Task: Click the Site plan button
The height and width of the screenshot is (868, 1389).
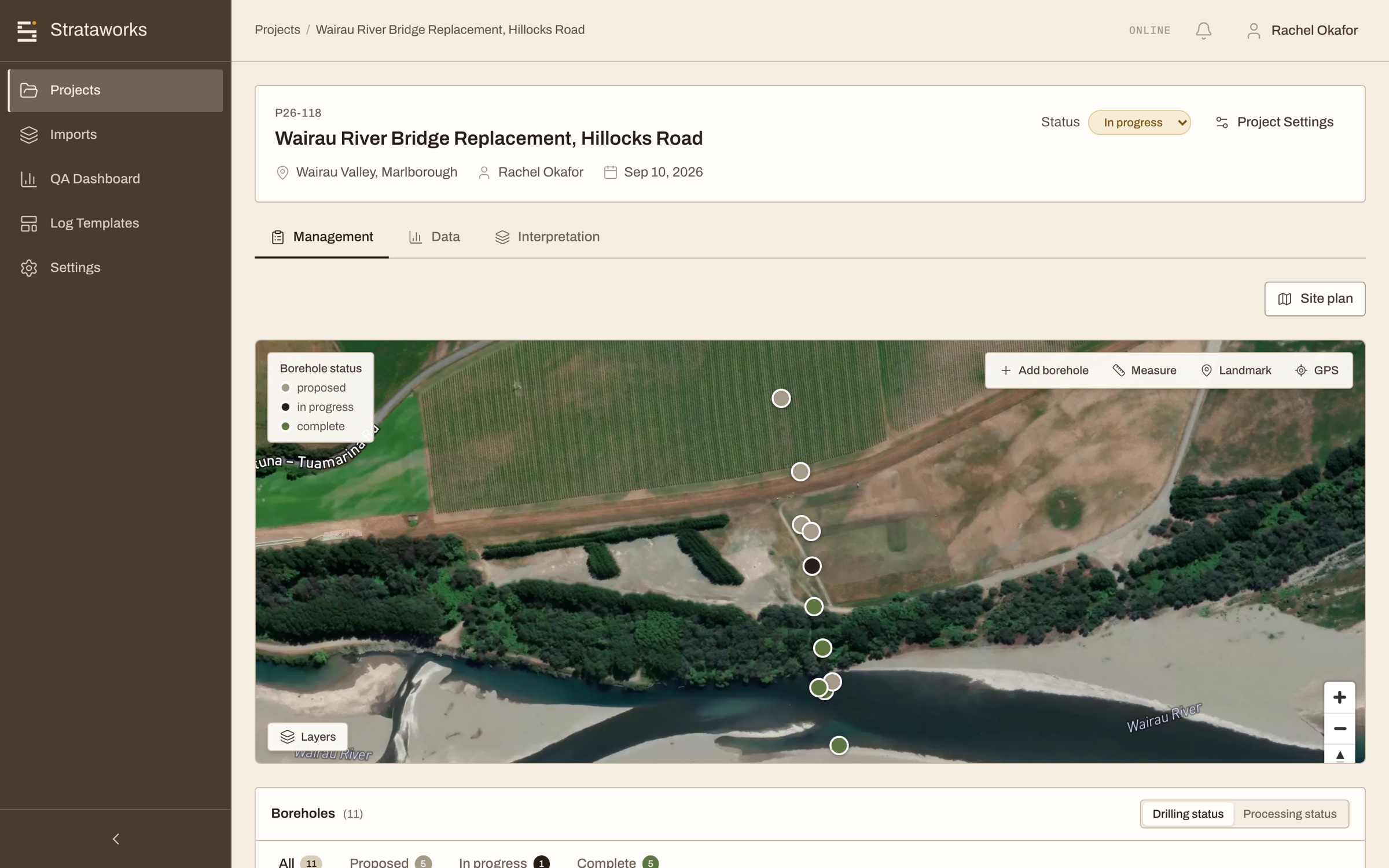Action: 1314,299
